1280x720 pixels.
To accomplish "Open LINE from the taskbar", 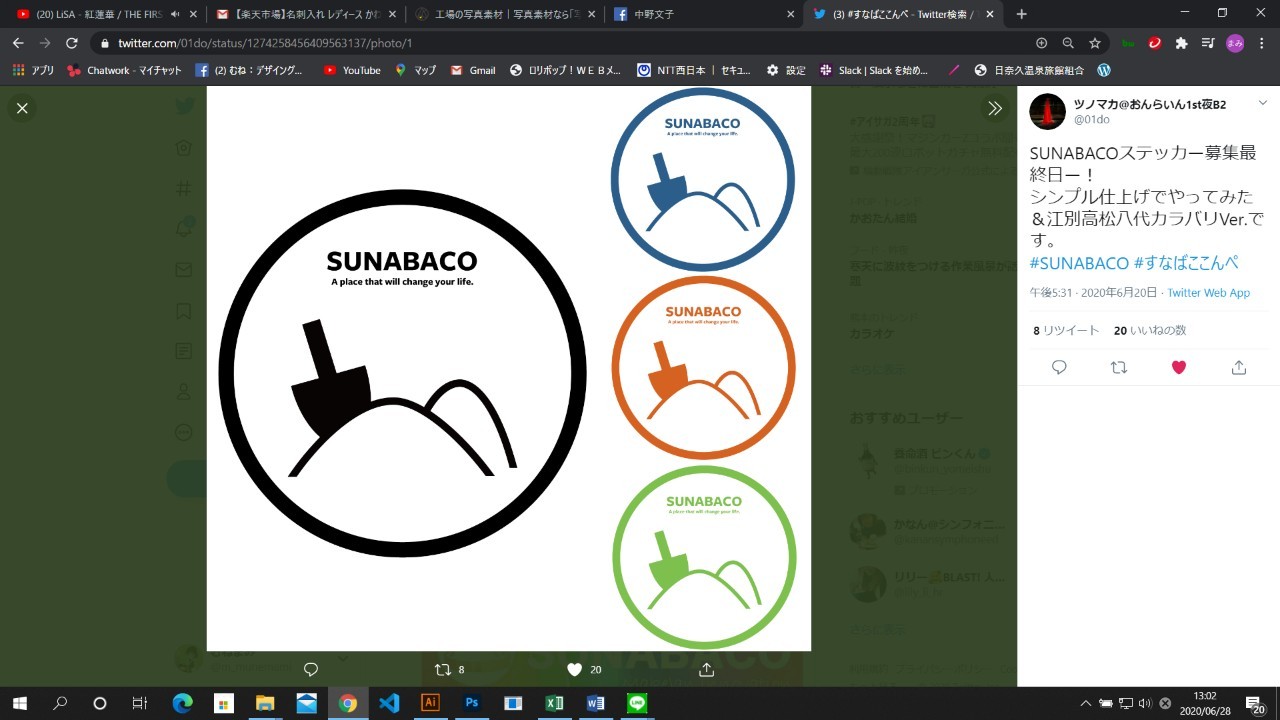I will pos(637,703).
